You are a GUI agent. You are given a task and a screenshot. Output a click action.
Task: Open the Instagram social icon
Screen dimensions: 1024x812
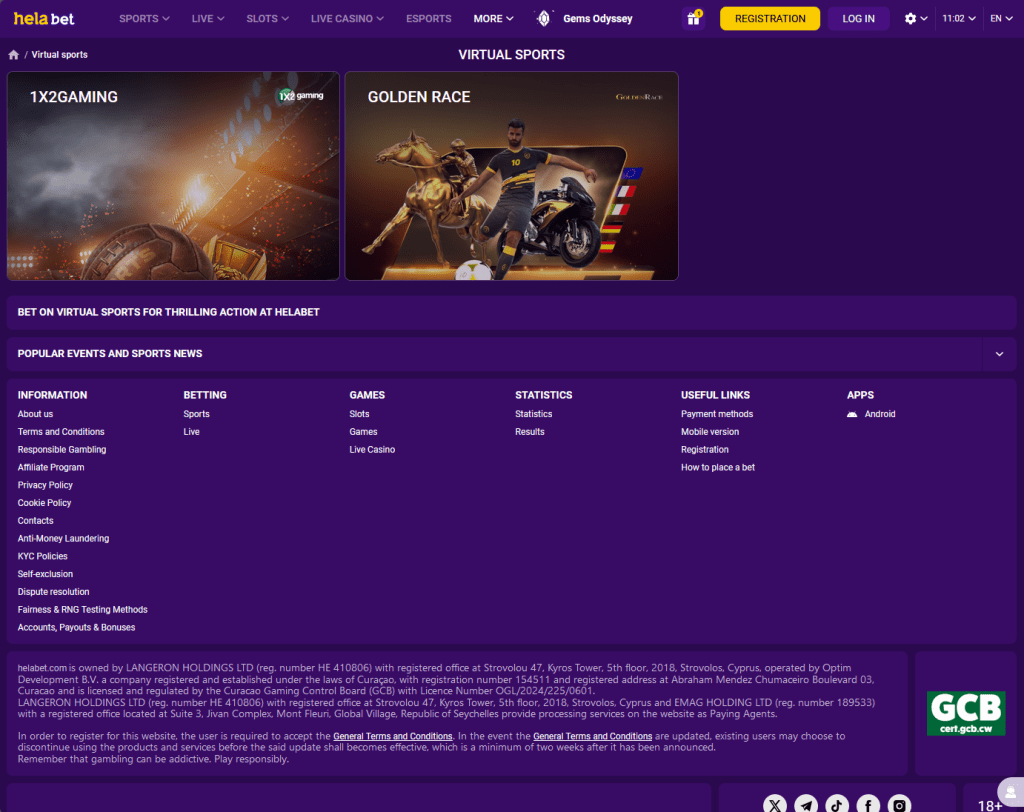click(x=899, y=805)
